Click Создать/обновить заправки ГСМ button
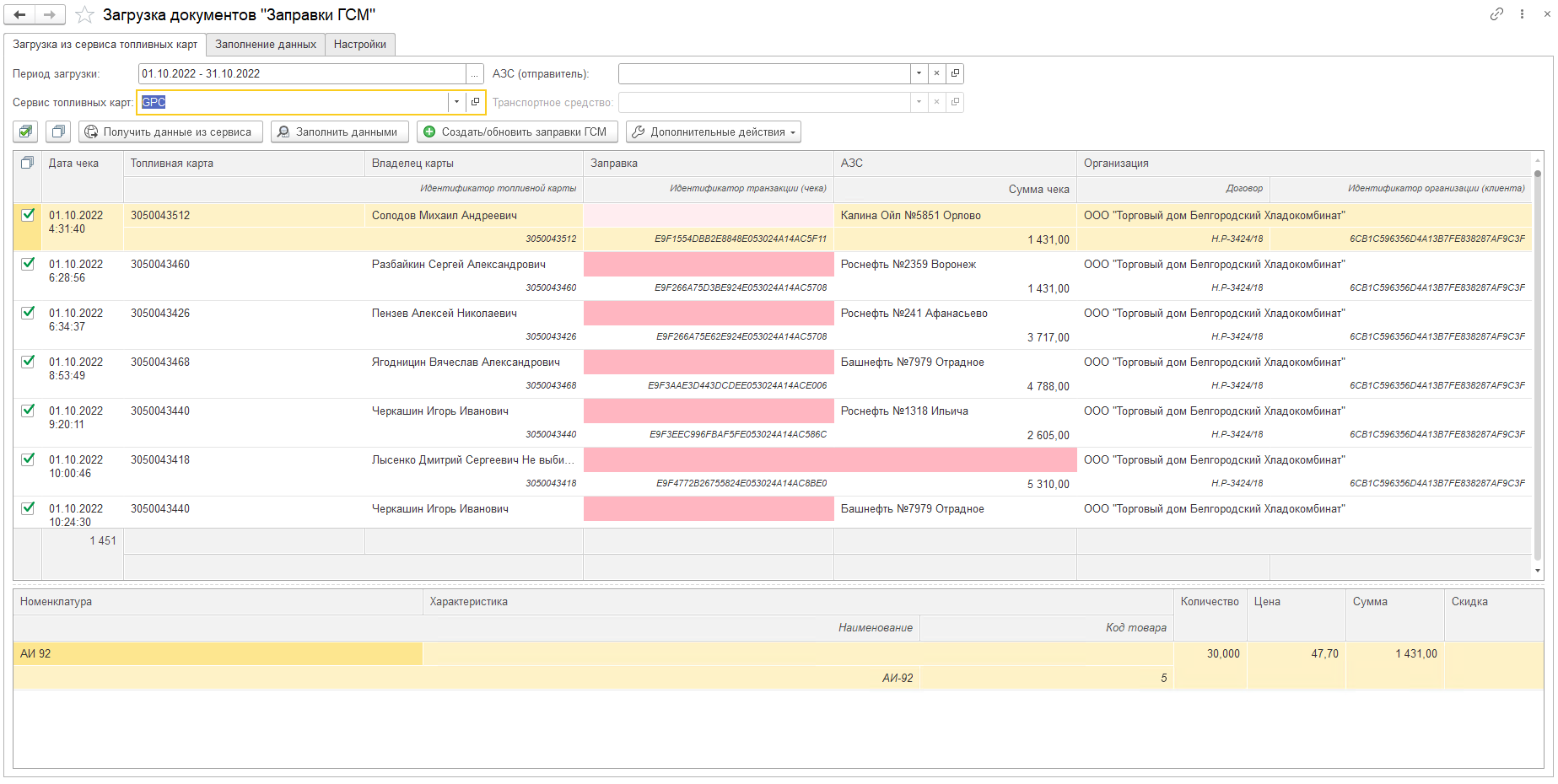This screenshot has width=1558, height=784. click(x=516, y=132)
